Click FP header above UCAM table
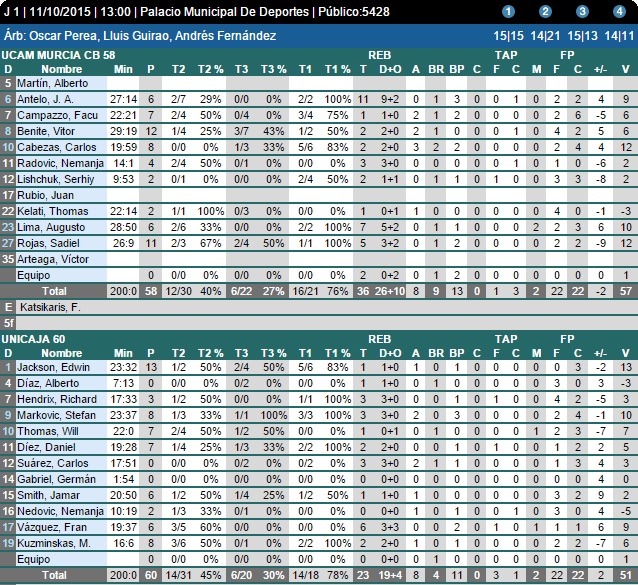Screen dimensions: 638x585 (567, 55)
